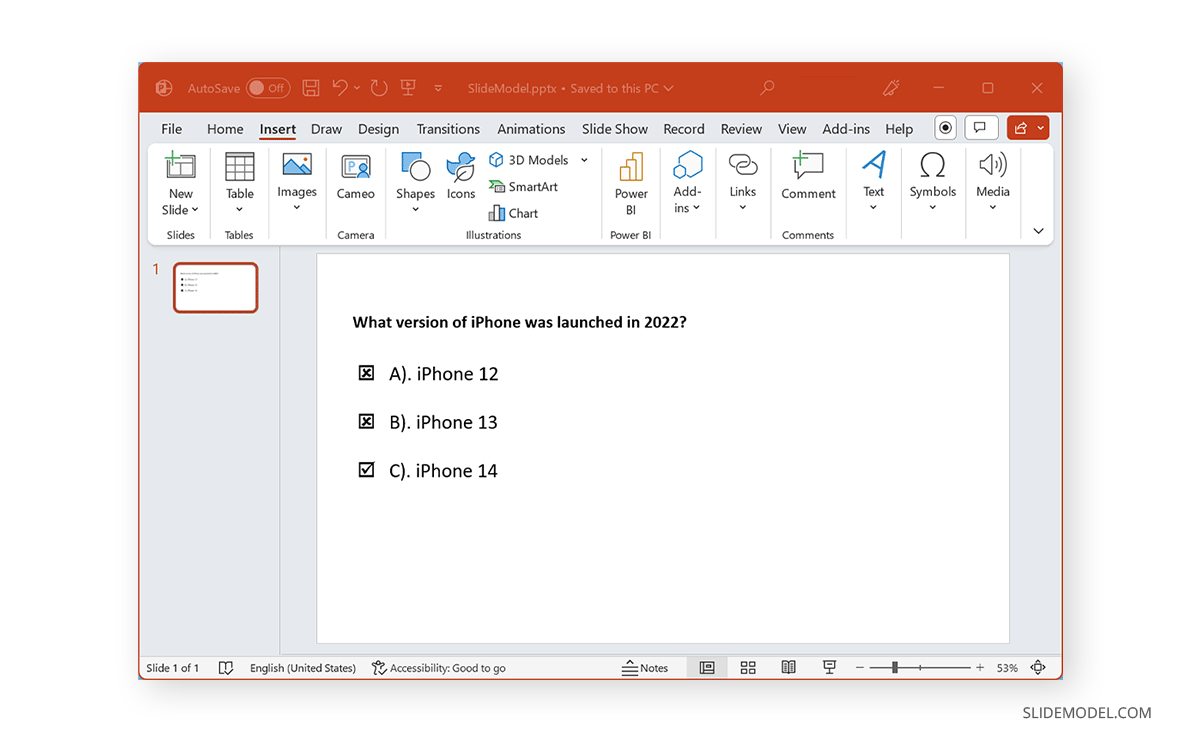Click the SlideModel.pptx file name
The width and height of the screenshot is (1200, 743).
coord(514,88)
